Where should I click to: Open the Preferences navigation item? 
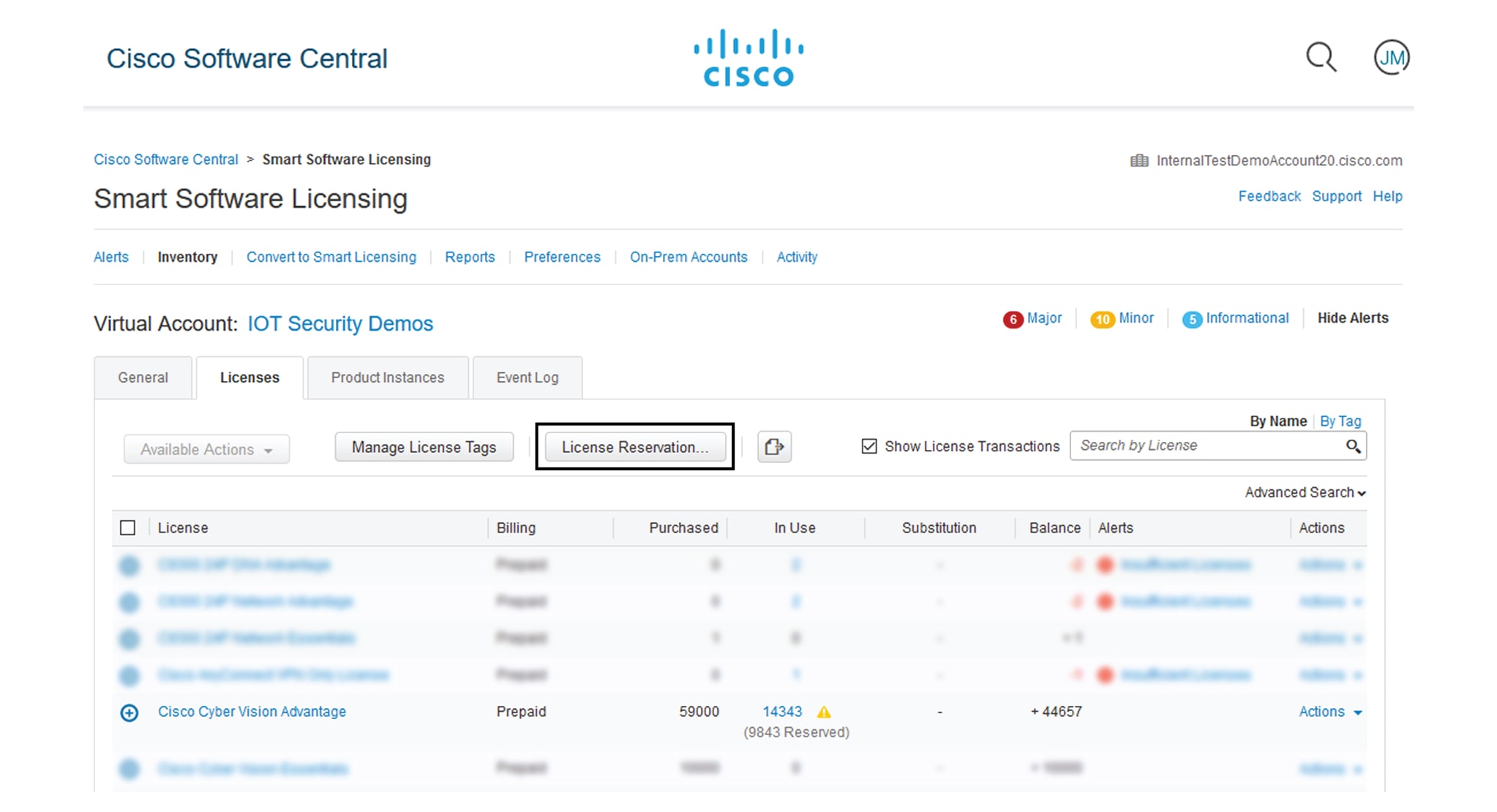(x=562, y=257)
